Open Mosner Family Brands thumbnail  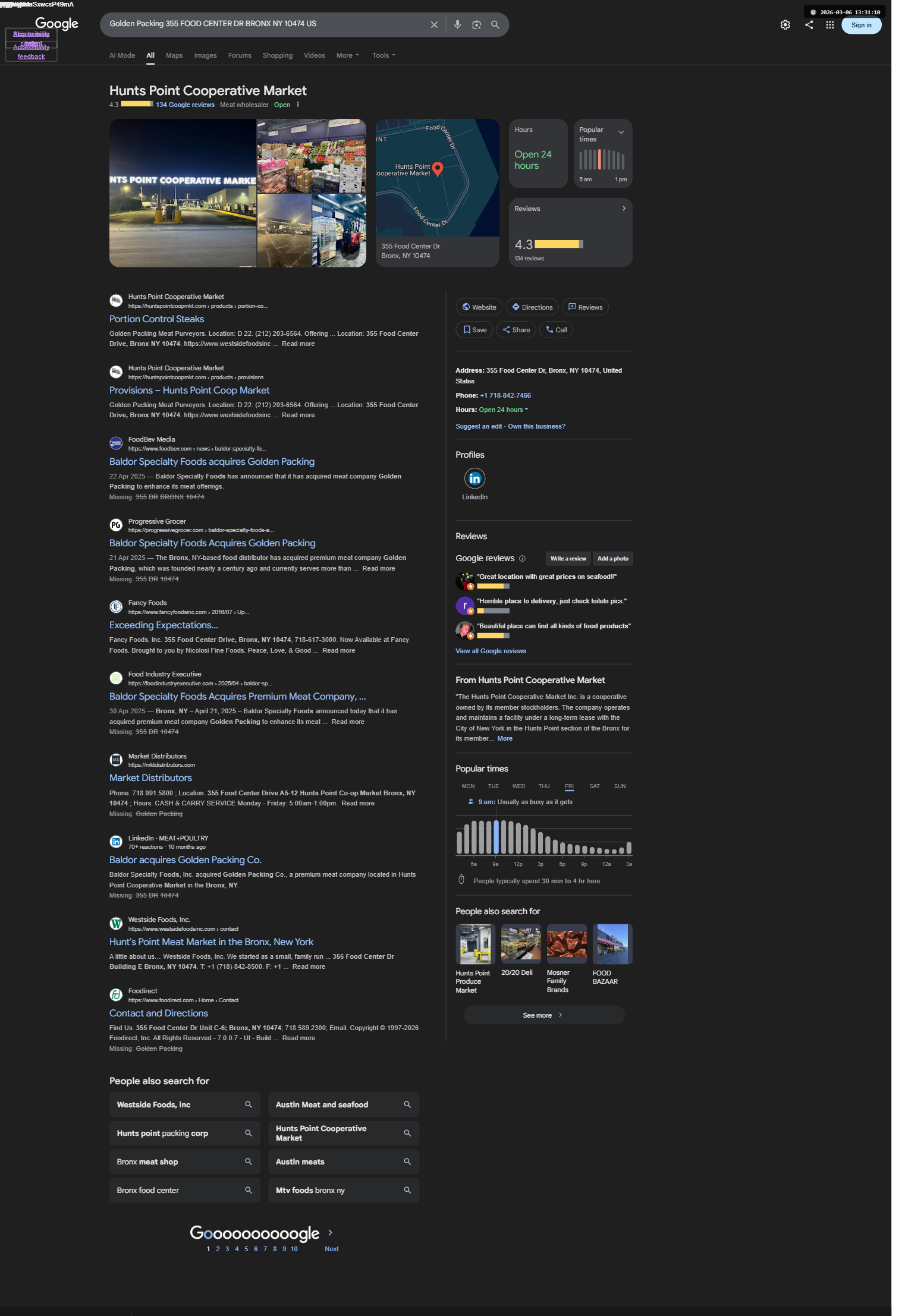567,944
